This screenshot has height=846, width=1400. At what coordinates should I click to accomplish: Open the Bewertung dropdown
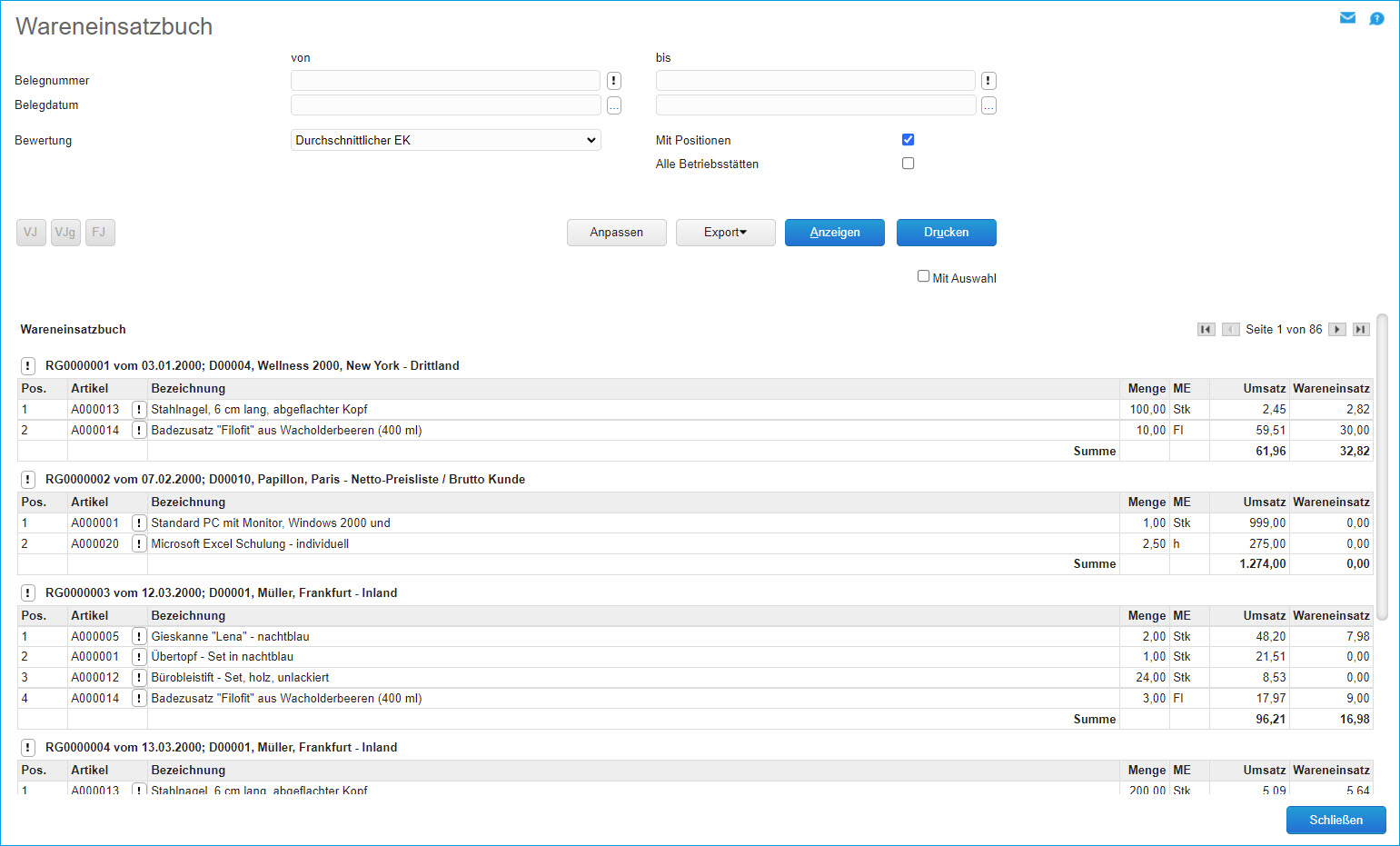(x=446, y=140)
